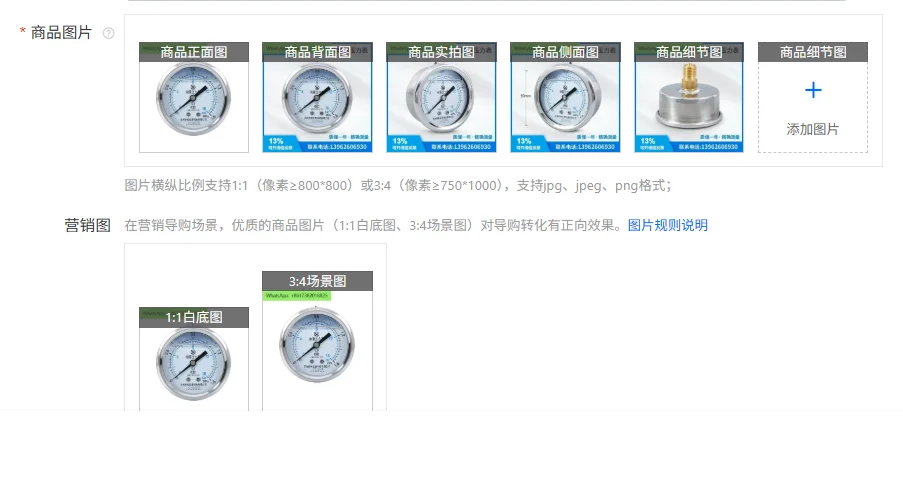The image size is (903, 481).
Task: Click the 商品正面图 header label
Action: click(194, 52)
